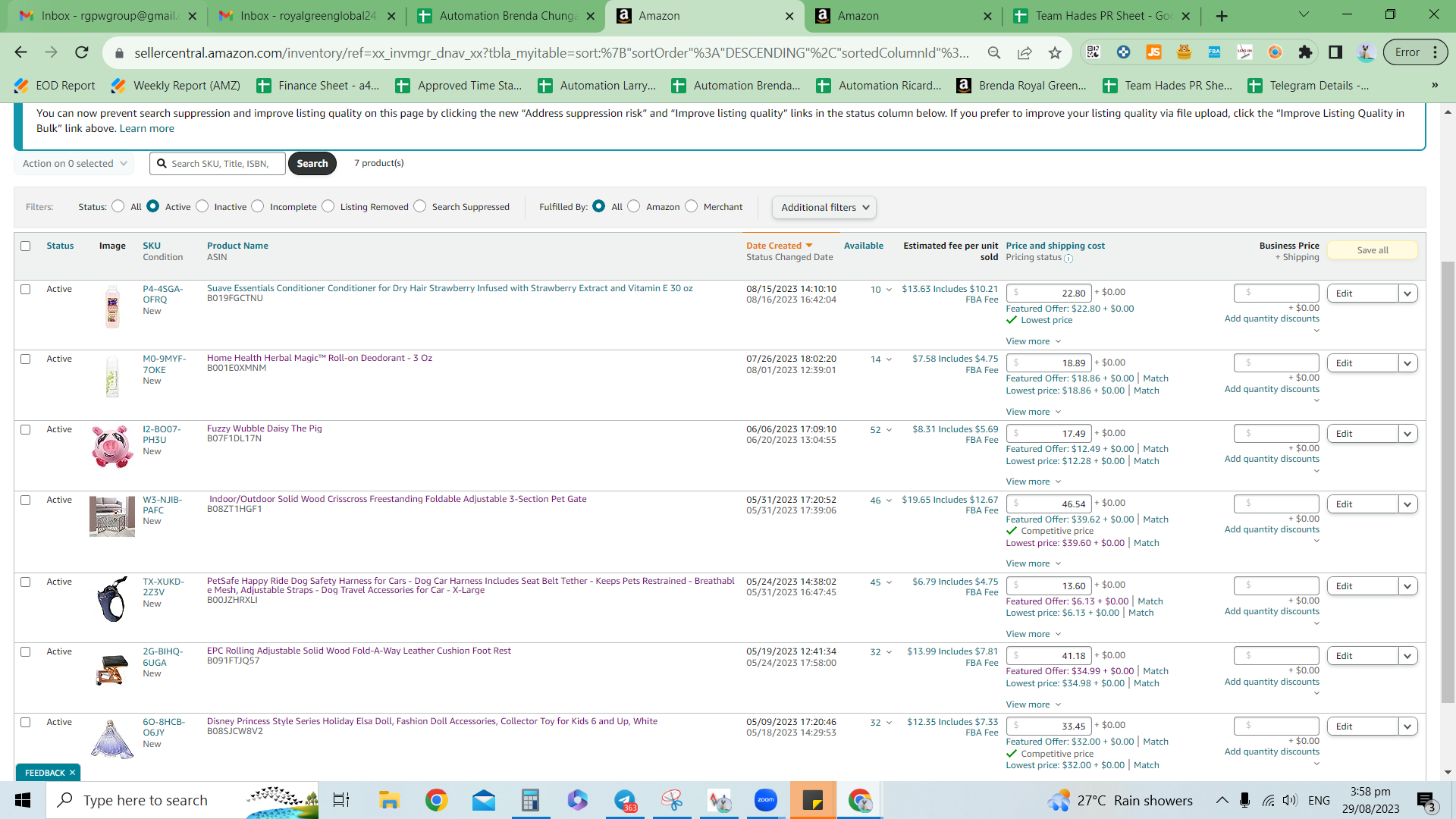Click the page vertical scrollbar thumb
The image size is (1456, 819).
pyautogui.click(x=1448, y=482)
